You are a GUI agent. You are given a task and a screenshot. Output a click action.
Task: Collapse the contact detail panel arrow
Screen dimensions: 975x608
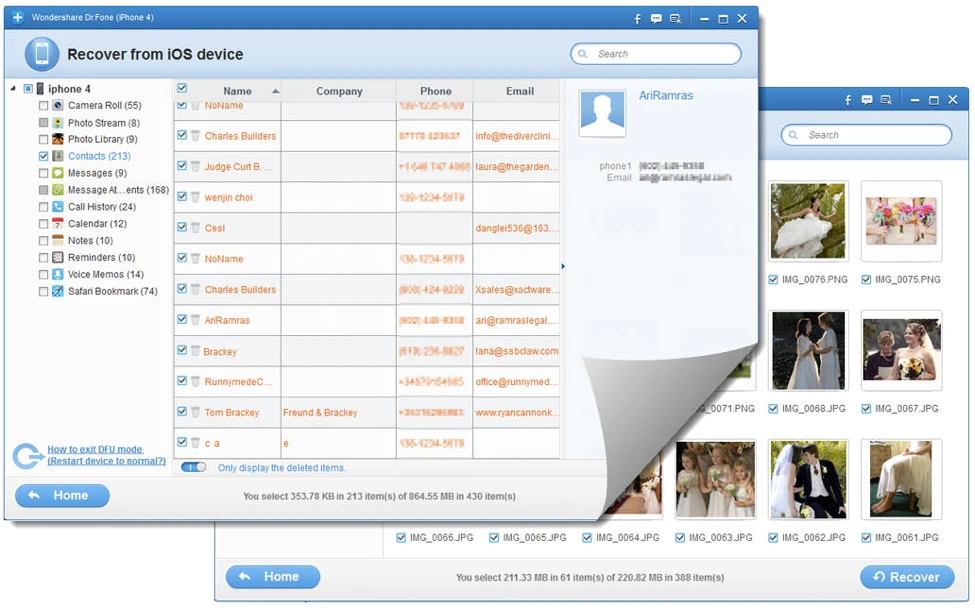[563, 266]
